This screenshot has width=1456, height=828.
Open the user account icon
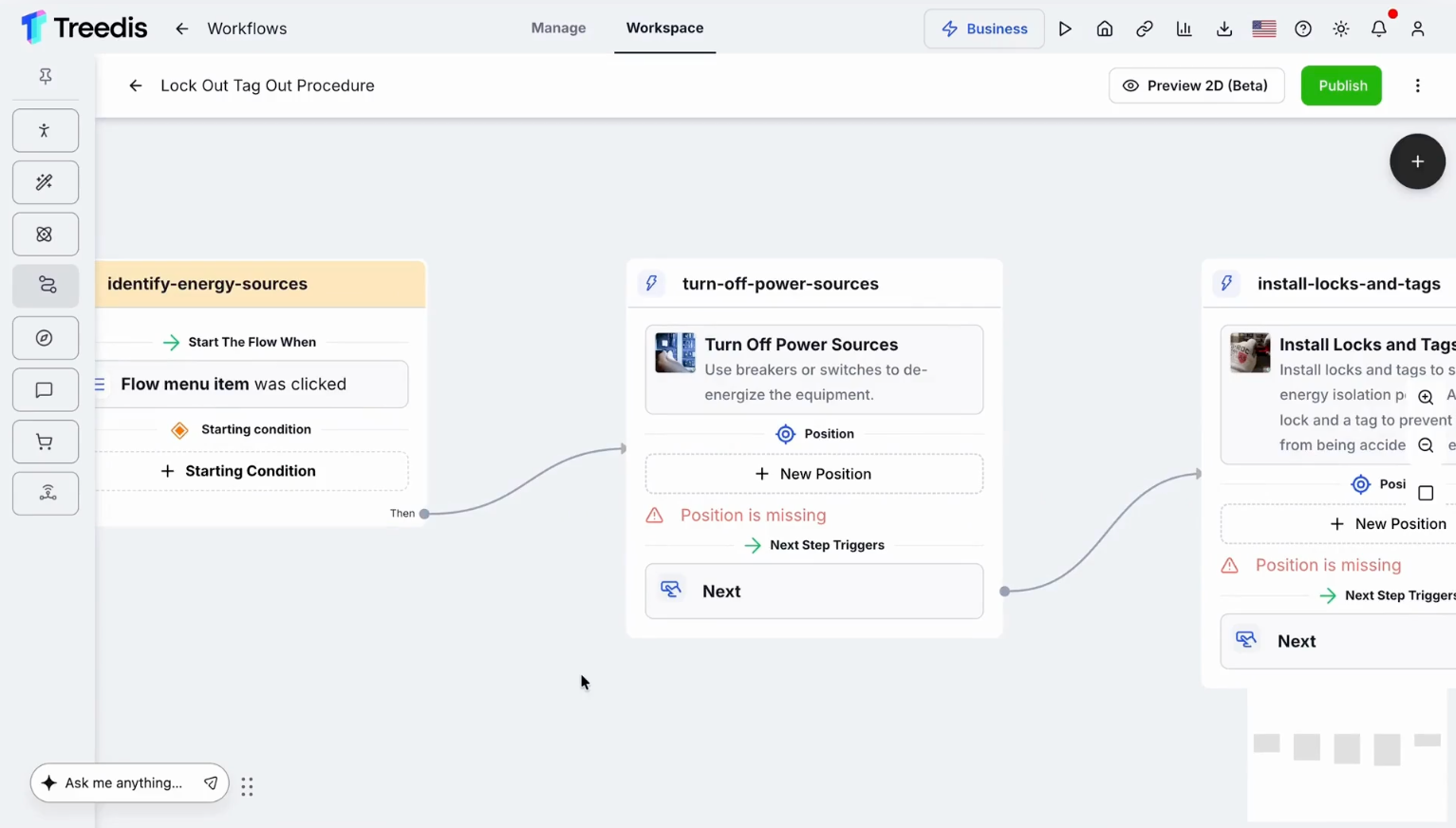click(1418, 28)
